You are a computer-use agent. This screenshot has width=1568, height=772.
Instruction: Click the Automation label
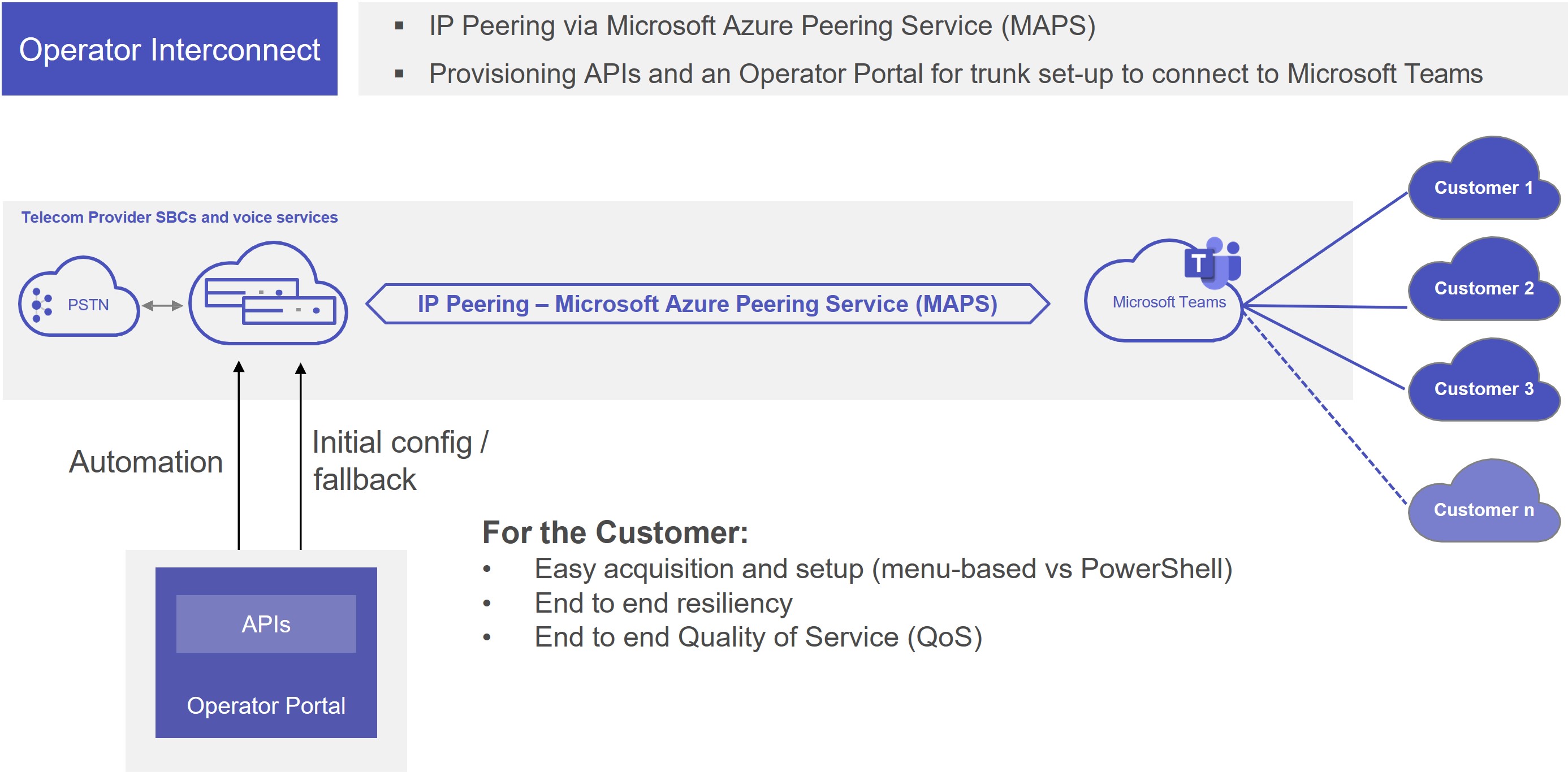click(146, 462)
